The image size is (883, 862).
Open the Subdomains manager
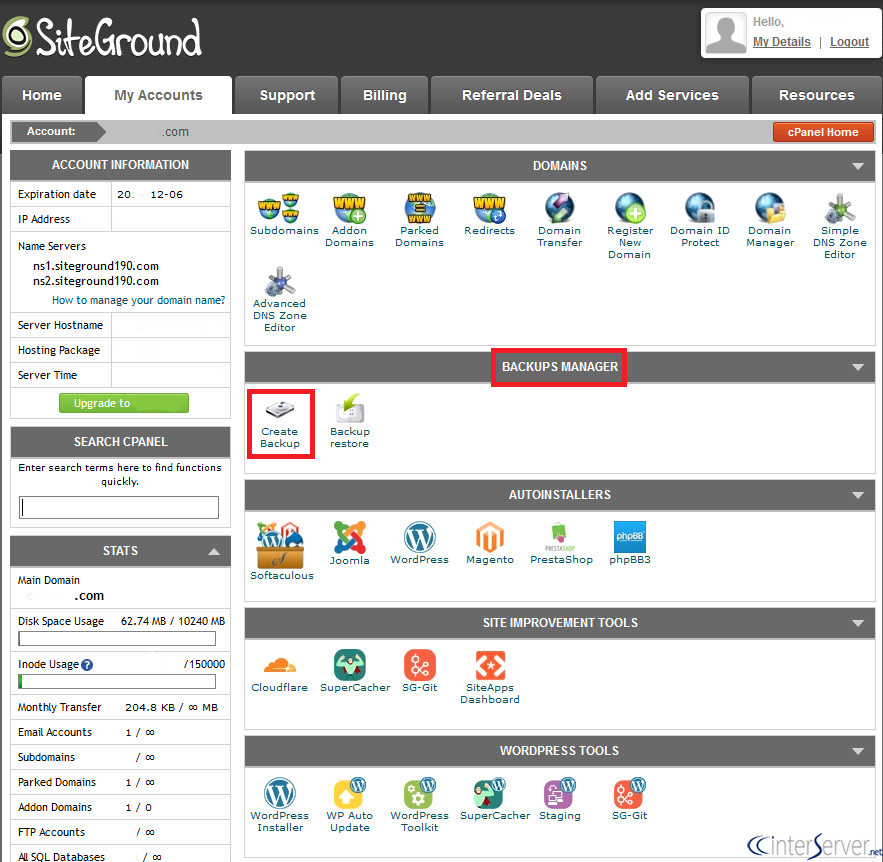point(284,213)
